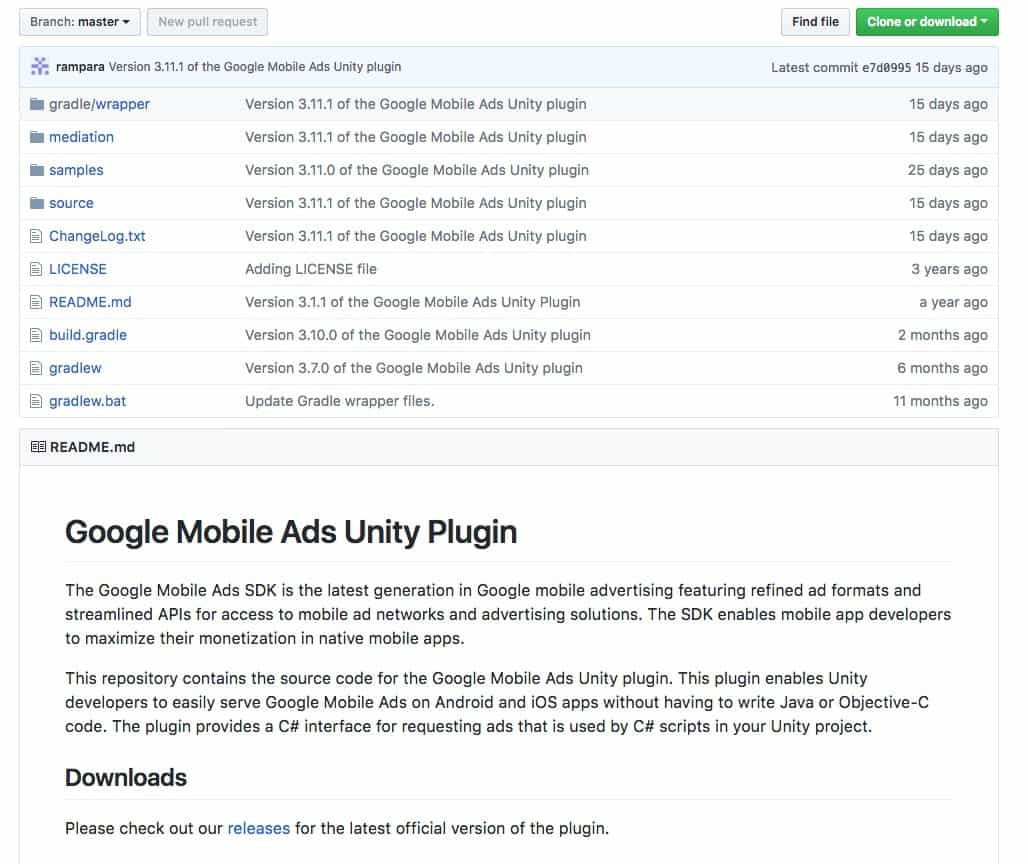This screenshot has width=1028, height=864.
Task: Click the README.md file icon in file list
Action: point(36,302)
